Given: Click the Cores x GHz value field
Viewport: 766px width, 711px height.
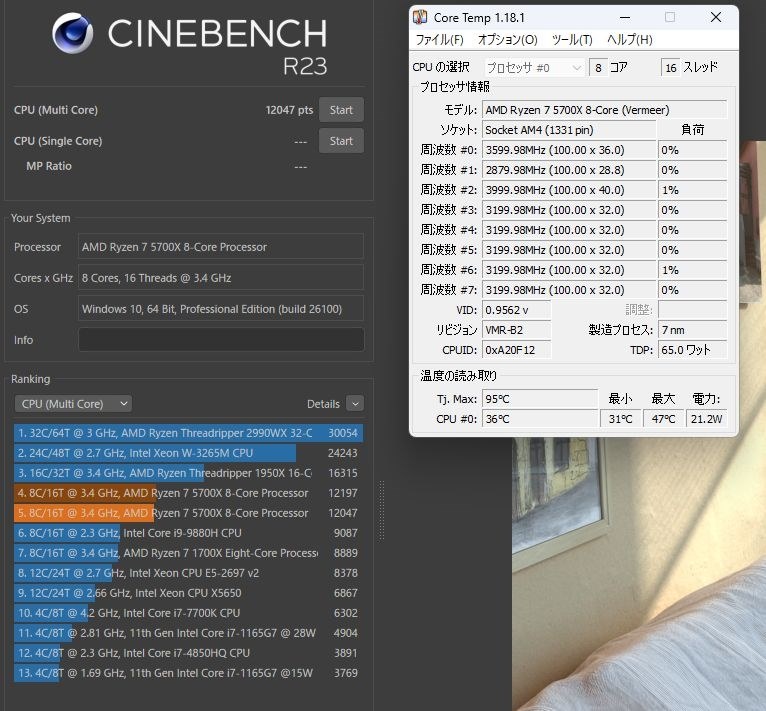Looking at the screenshot, I should (221, 278).
